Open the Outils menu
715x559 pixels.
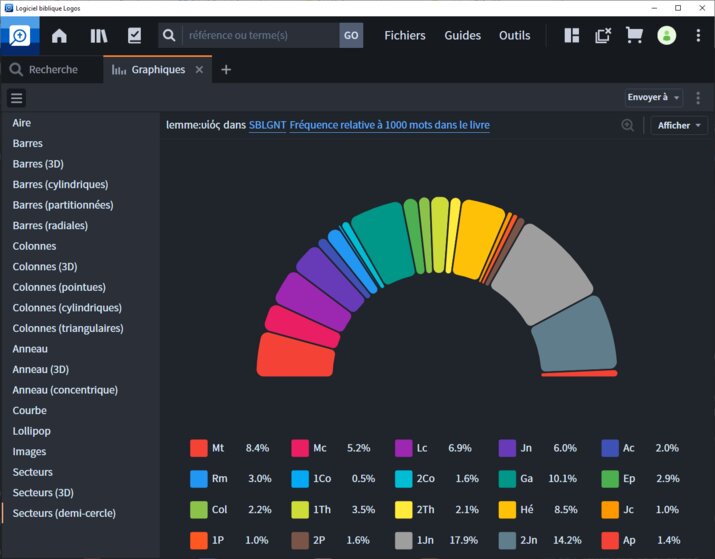click(x=514, y=36)
